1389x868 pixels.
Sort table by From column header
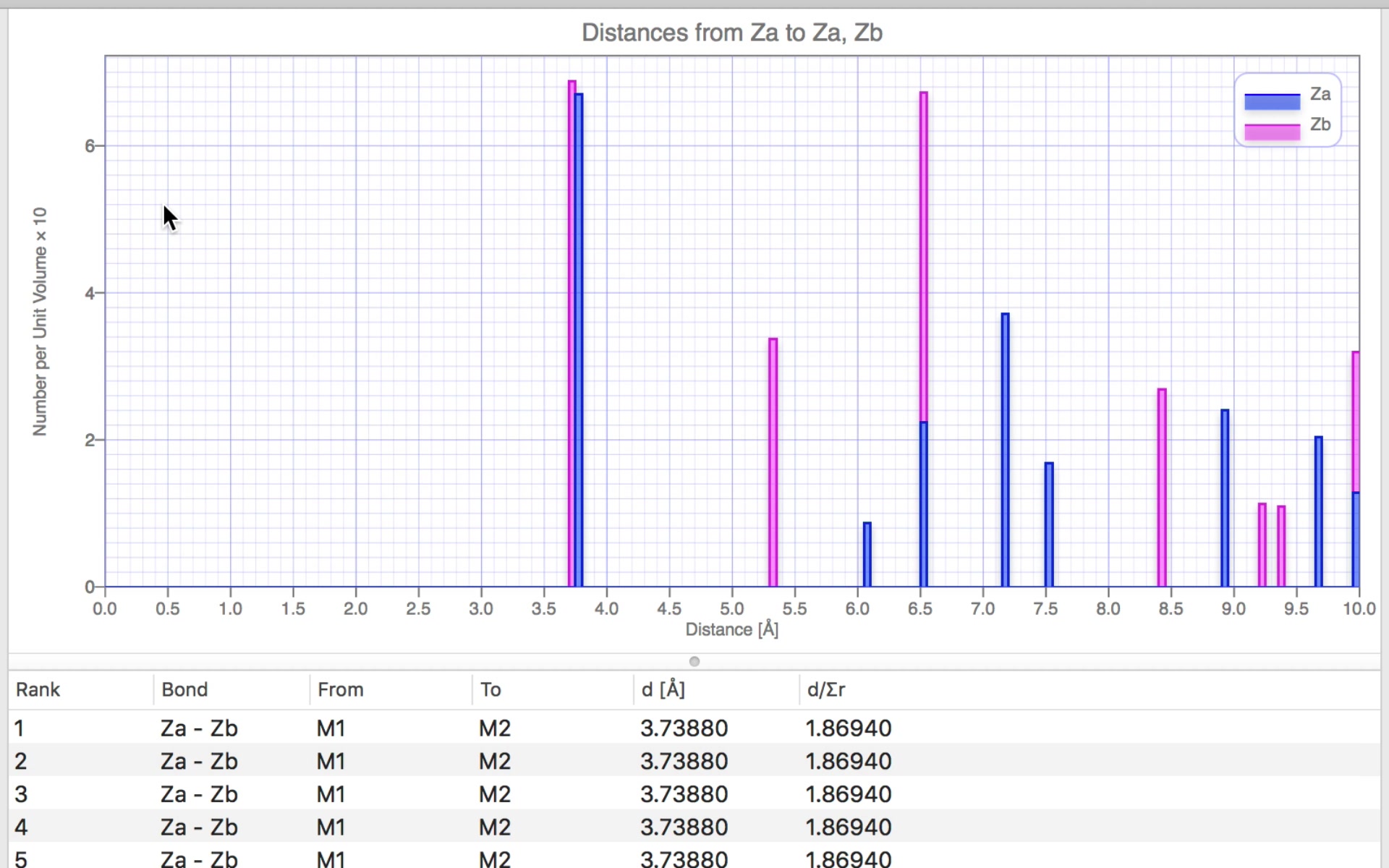[x=341, y=689]
